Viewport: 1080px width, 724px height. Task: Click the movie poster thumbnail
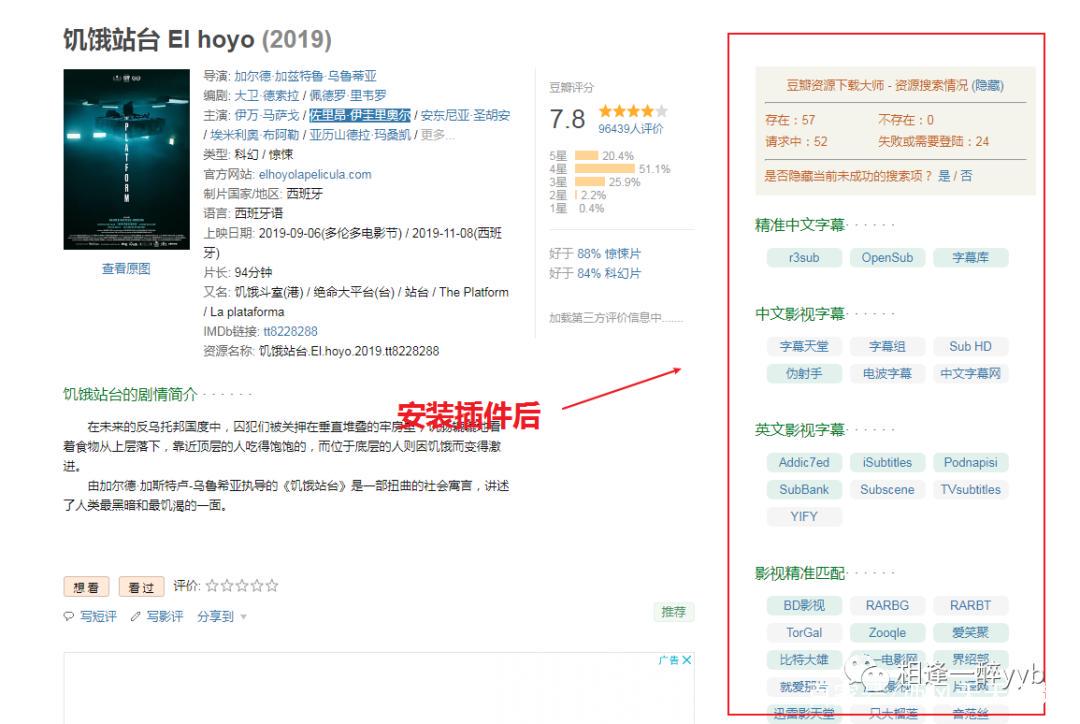pyautogui.click(x=126, y=159)
